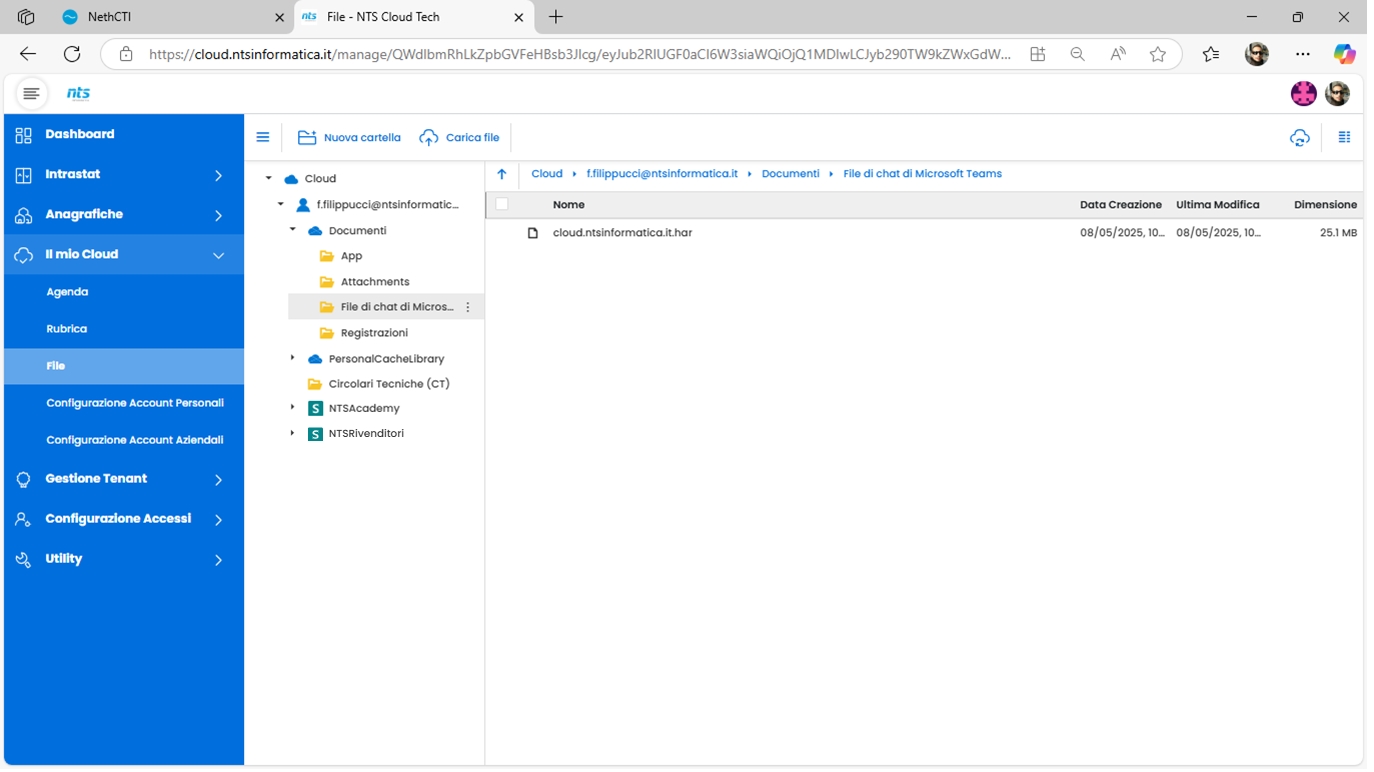Viewport: 1374px width, 772px height.
Task: Expand the Gestione Tenant chevron
Action: pos(218,480)
